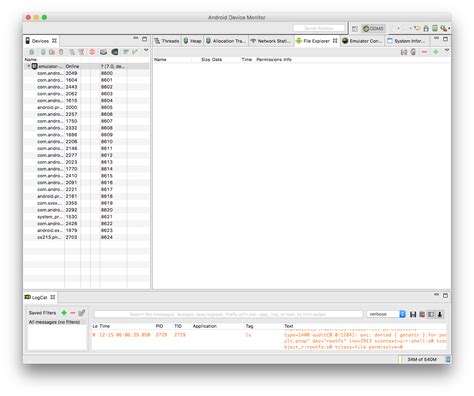Open the Devices panel view menu arrow
Image resolution: width=474 pixels, height=396 pixels.
click(146, 50)
